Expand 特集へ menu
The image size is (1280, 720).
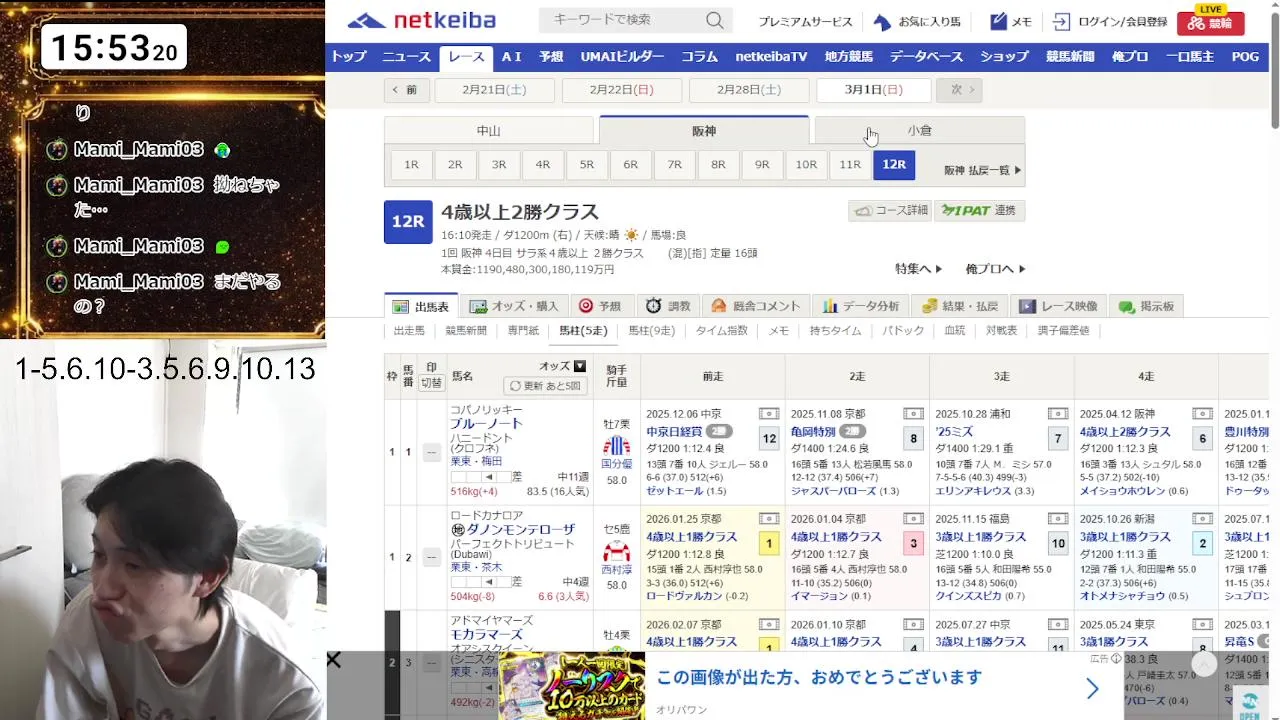tap(918, 269)
